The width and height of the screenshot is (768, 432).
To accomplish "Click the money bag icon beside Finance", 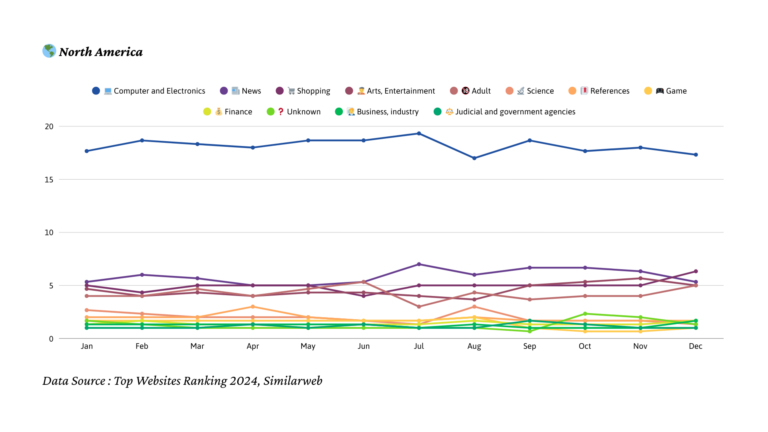I will pos(218,112).
